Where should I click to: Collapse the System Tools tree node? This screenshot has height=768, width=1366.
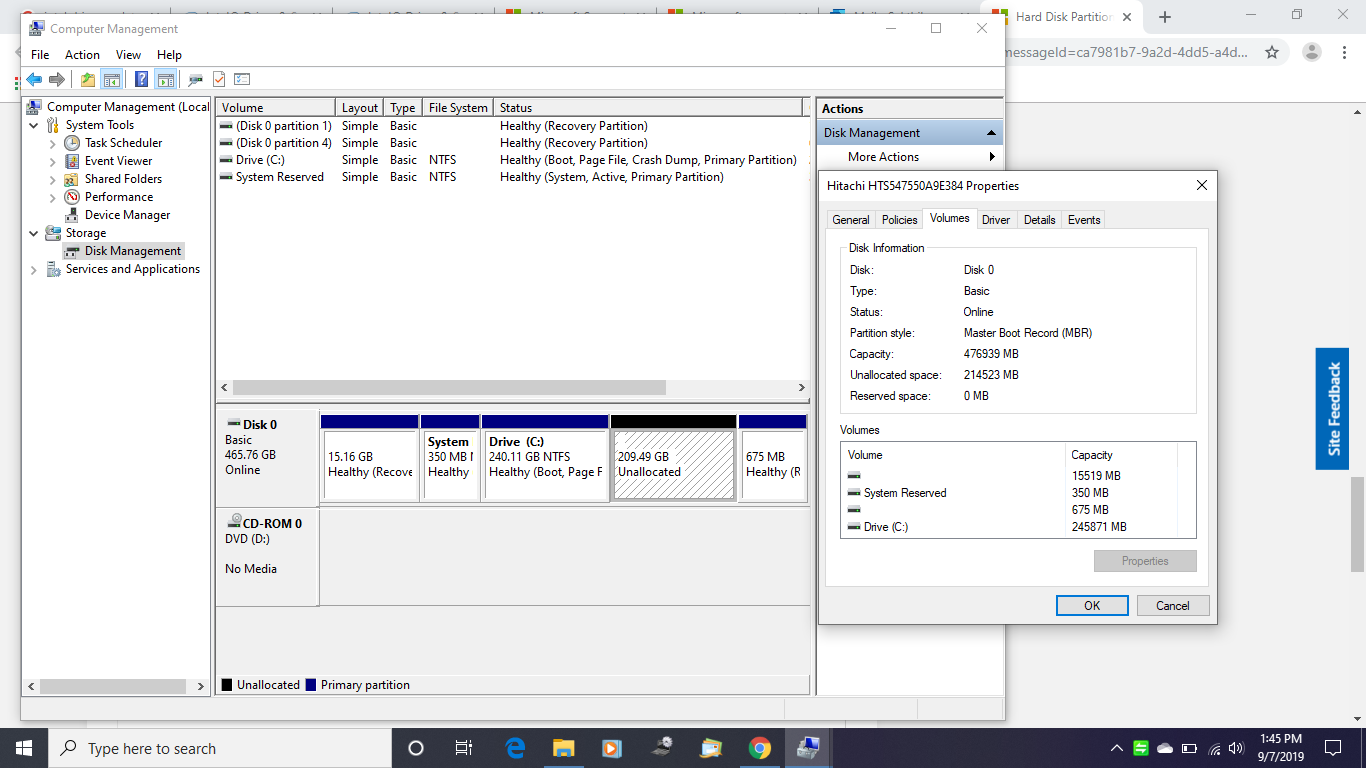[x=34, y=125]
